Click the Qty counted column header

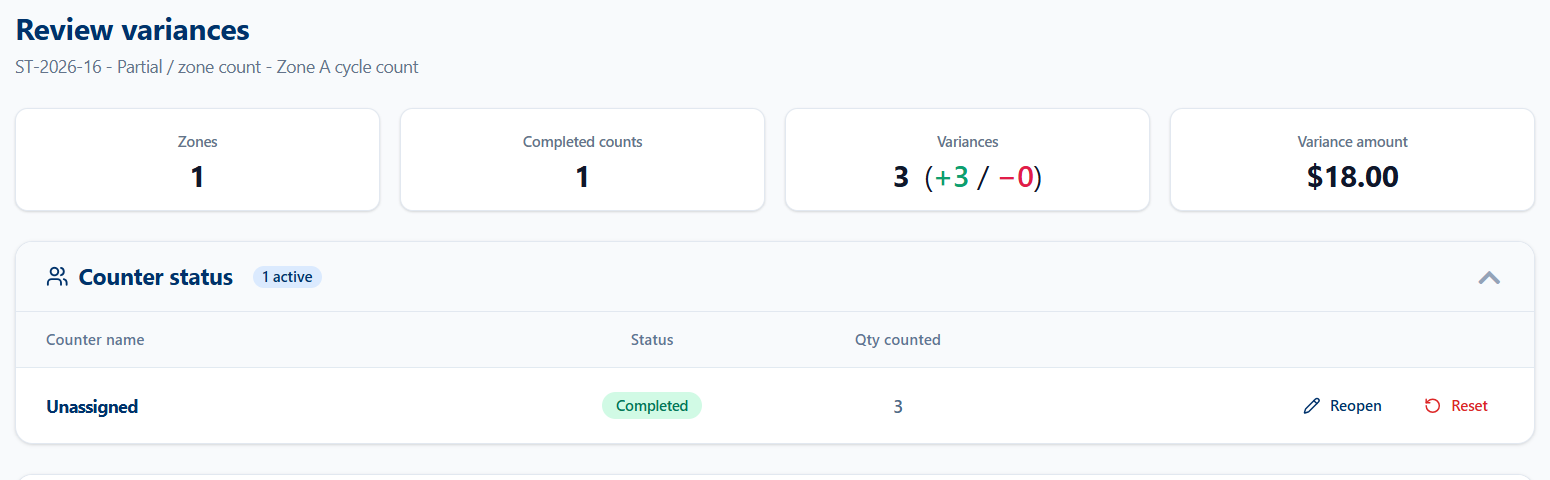(898, 340)
